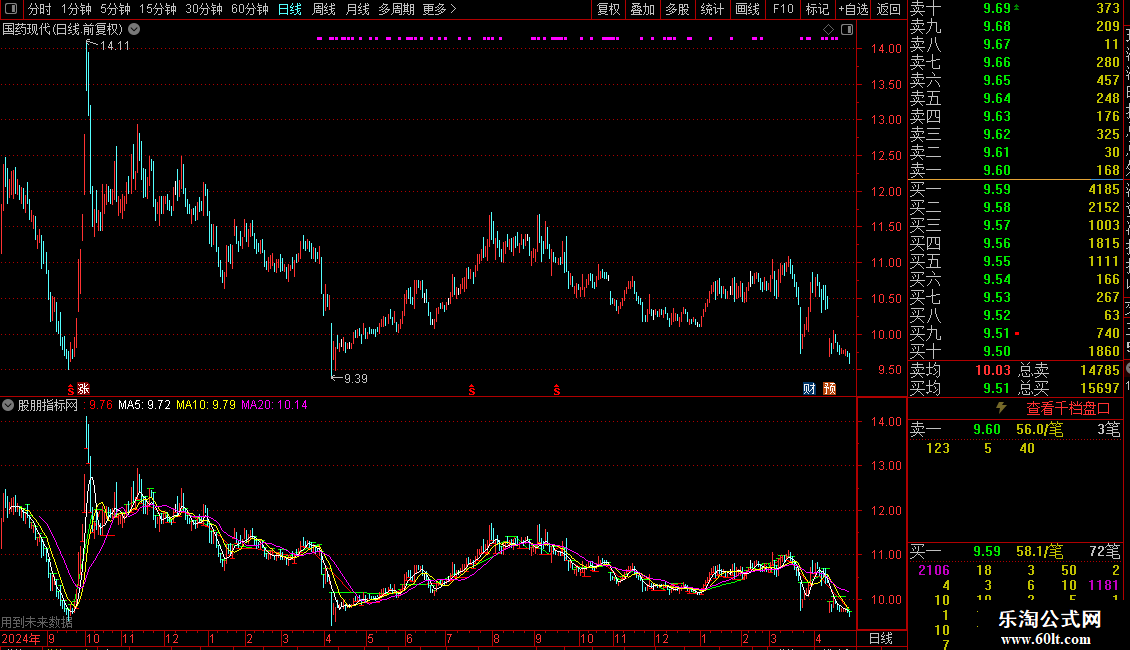Switch to the 分时 intraday view
1130x650 pixels.
tap(40, 9)
